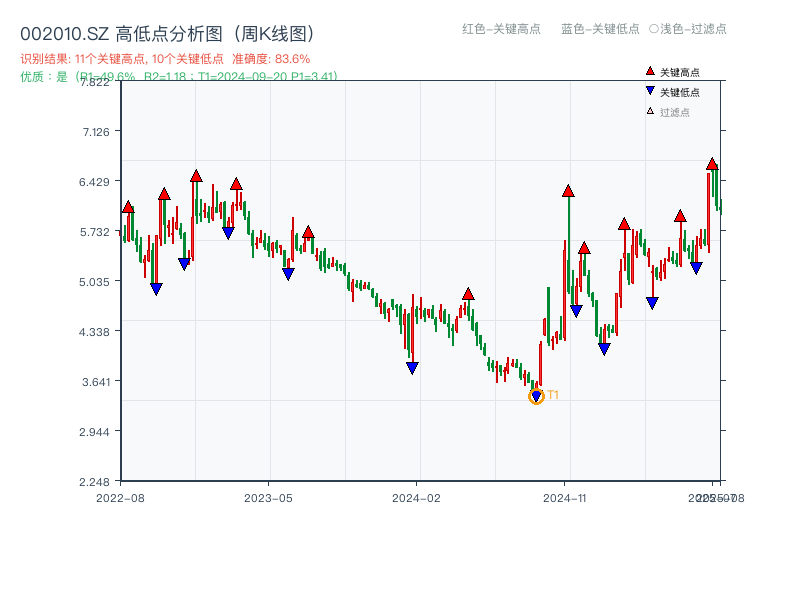Click the 2023-05 x-axis label
The width and height of the screenshot is (800, 600).
pos(268,498)
